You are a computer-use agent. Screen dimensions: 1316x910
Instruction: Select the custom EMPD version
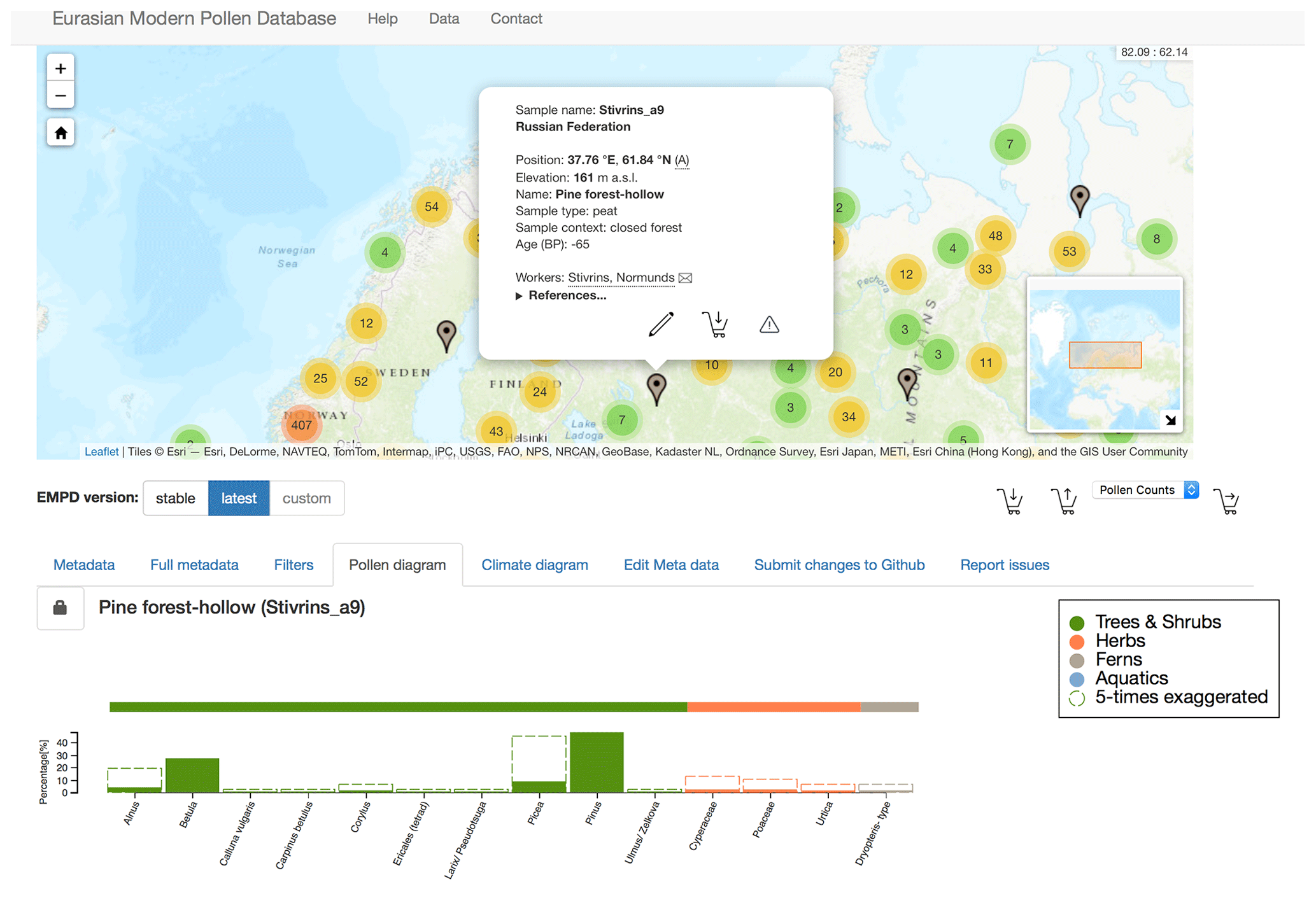click(x=306, y=498)
